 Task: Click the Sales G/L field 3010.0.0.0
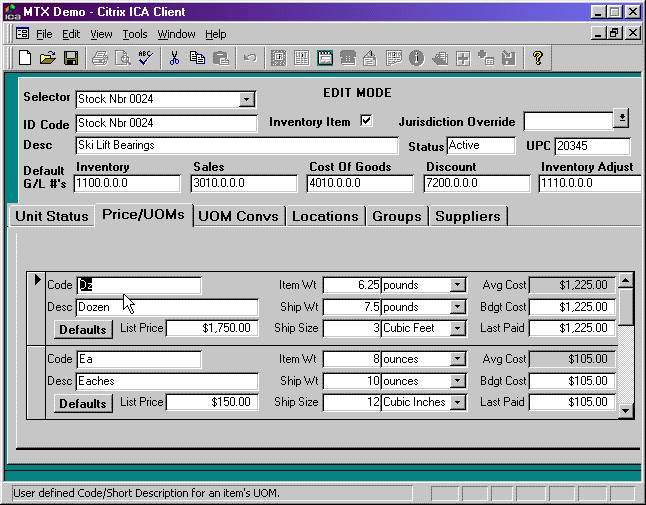pos(244,183)
